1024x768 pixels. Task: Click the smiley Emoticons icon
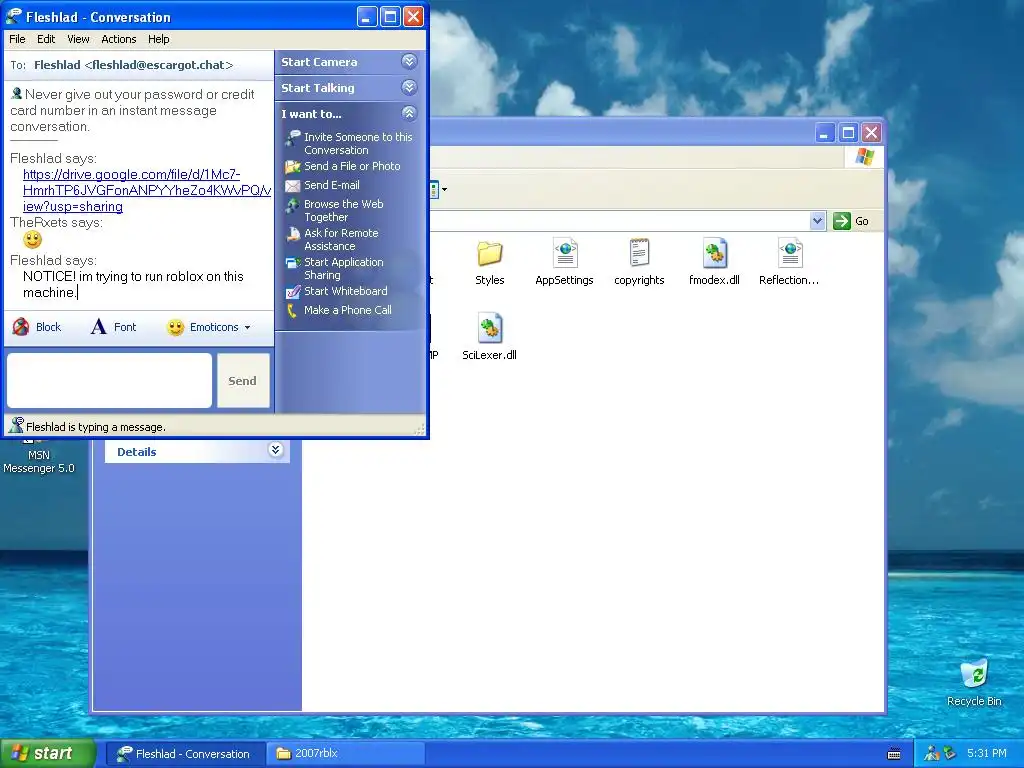(x=175, y=327)
